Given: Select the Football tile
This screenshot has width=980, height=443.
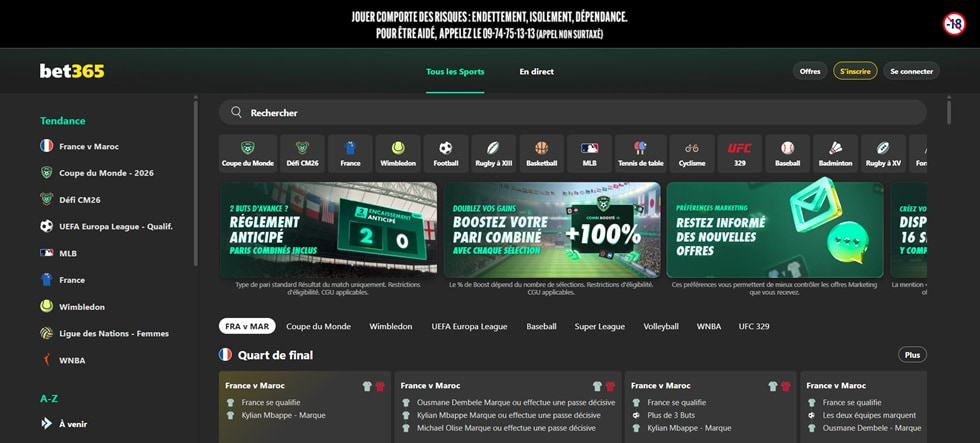Looking at the screenshot, I should click(x=446, y=154).
